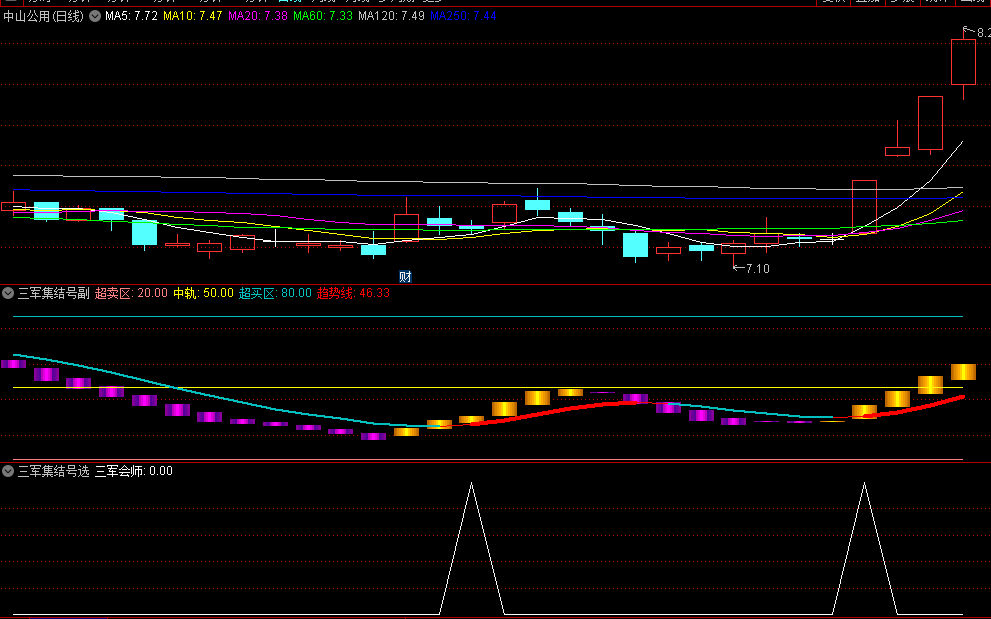The image size is (991, 619).
Task: Click the 财 financial info marker icon
Action: pos(406,276)
